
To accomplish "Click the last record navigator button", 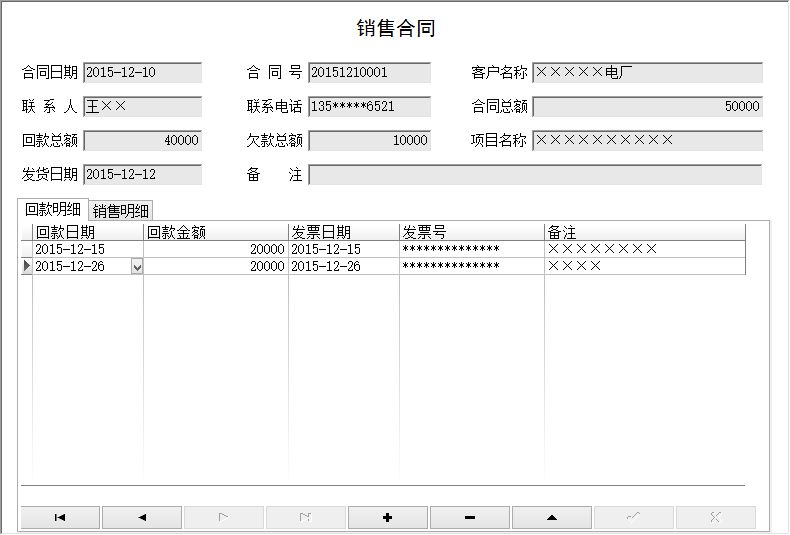I will pyautogui.click(x=306, y=517).
